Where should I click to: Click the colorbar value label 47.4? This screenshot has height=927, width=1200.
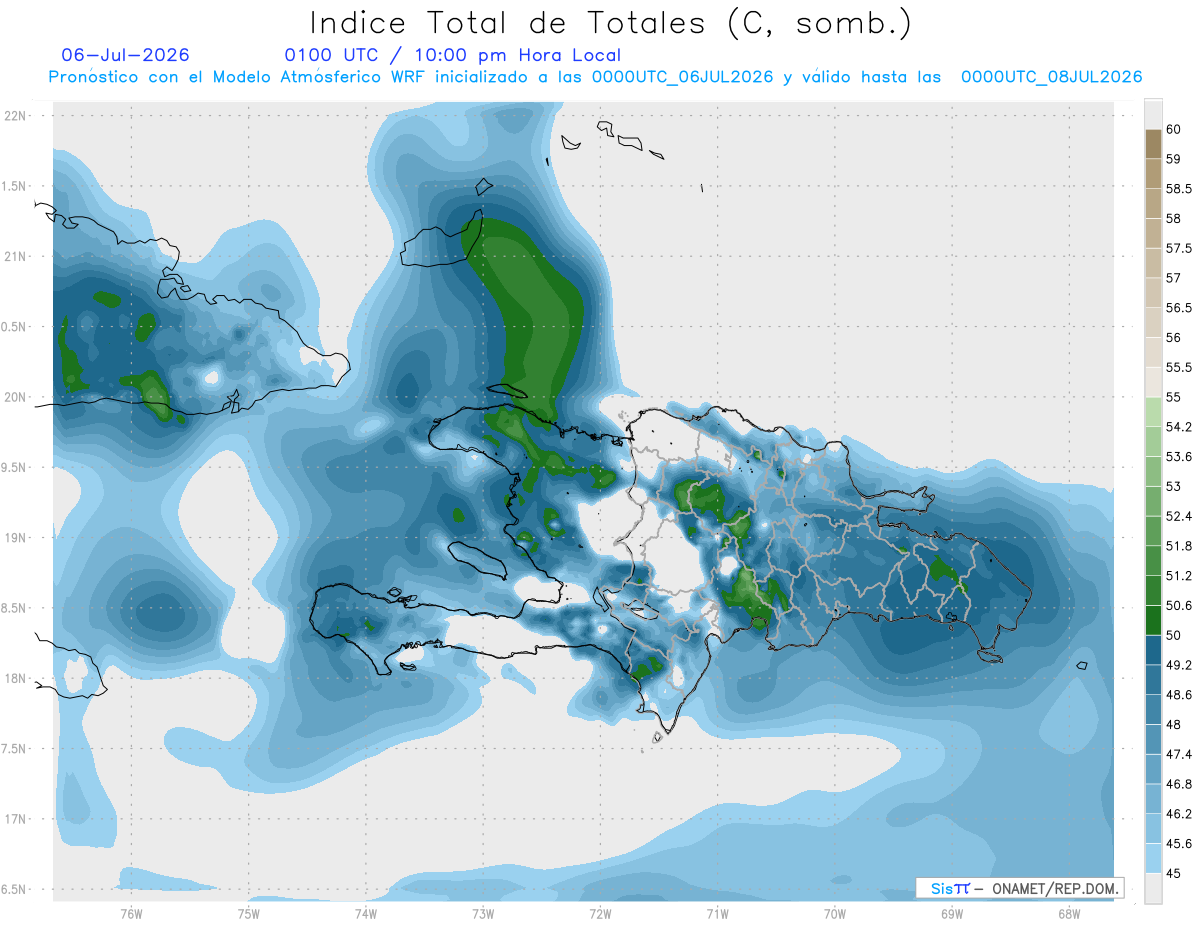click(1179, 754)
